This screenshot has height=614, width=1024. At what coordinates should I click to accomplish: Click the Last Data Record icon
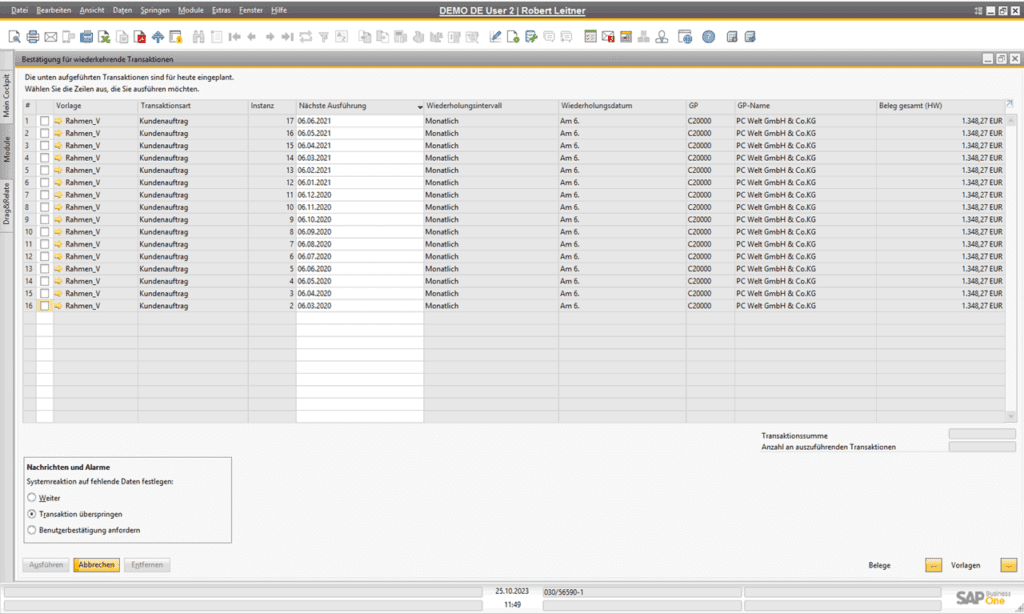(x=287, y=37)
